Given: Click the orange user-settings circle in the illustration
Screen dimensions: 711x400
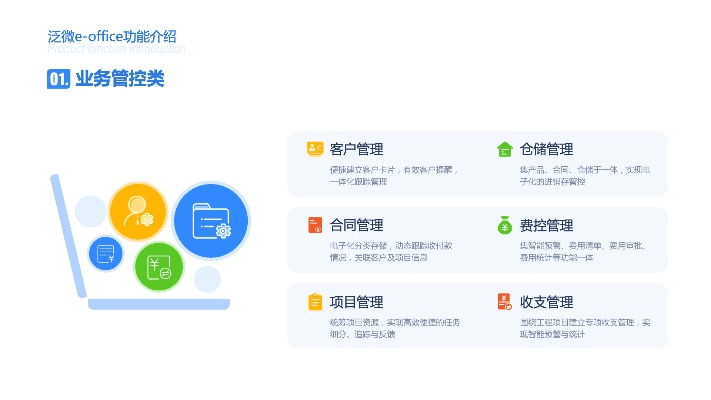Looking at the screenshot, I should click(138, 211).
